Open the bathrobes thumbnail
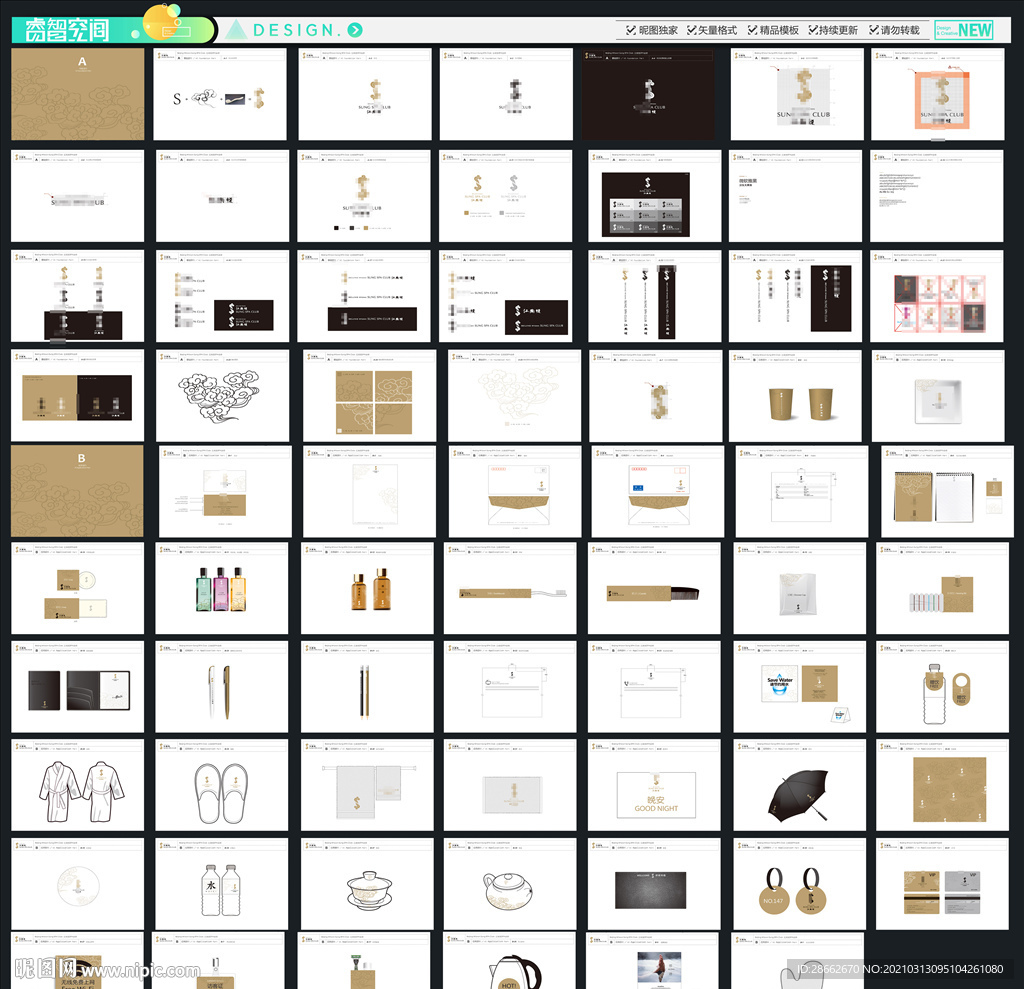The height and width of the screenshot is (989, 1024). 77,785
